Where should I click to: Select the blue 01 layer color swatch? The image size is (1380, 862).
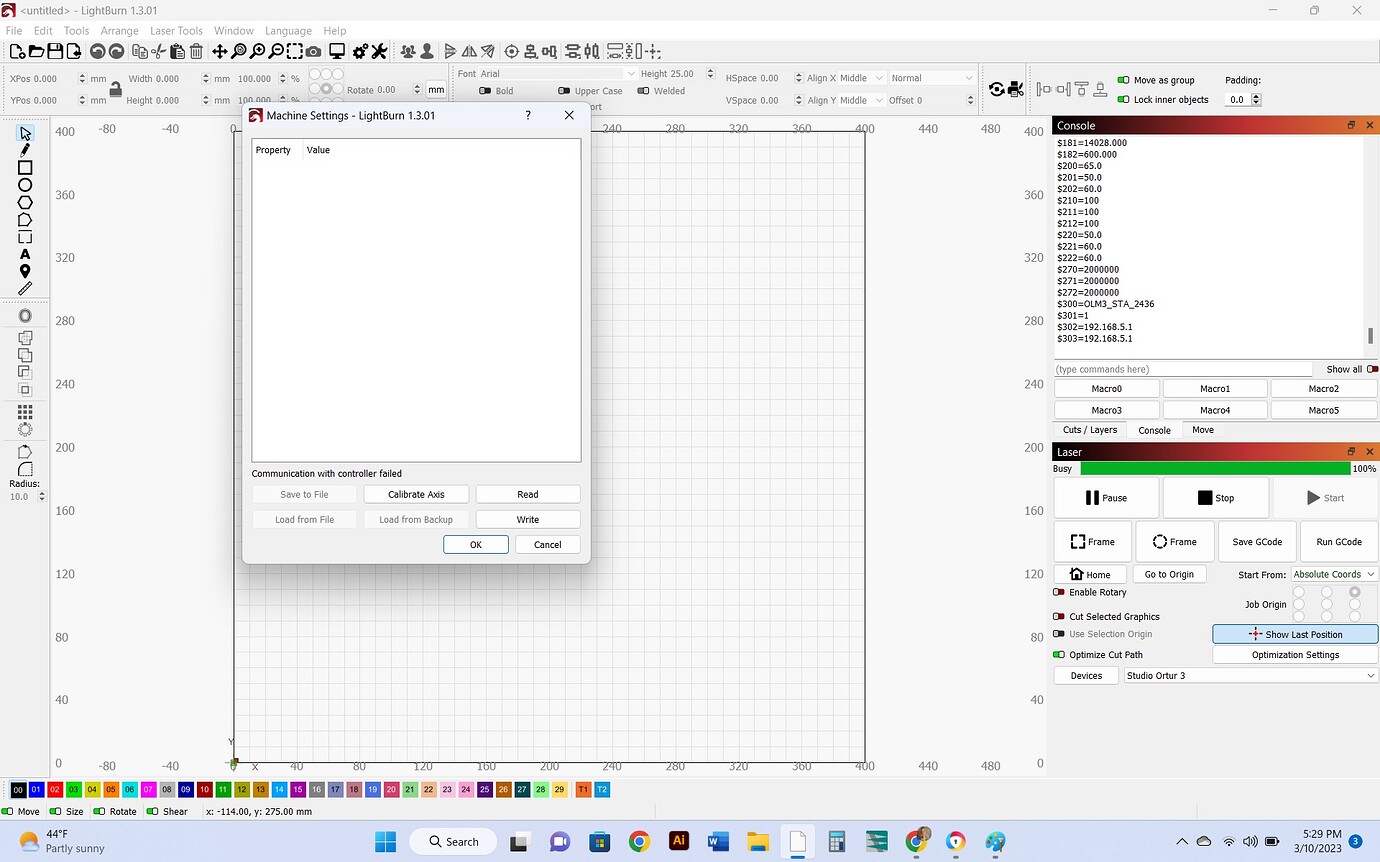[x=37, y=790]
